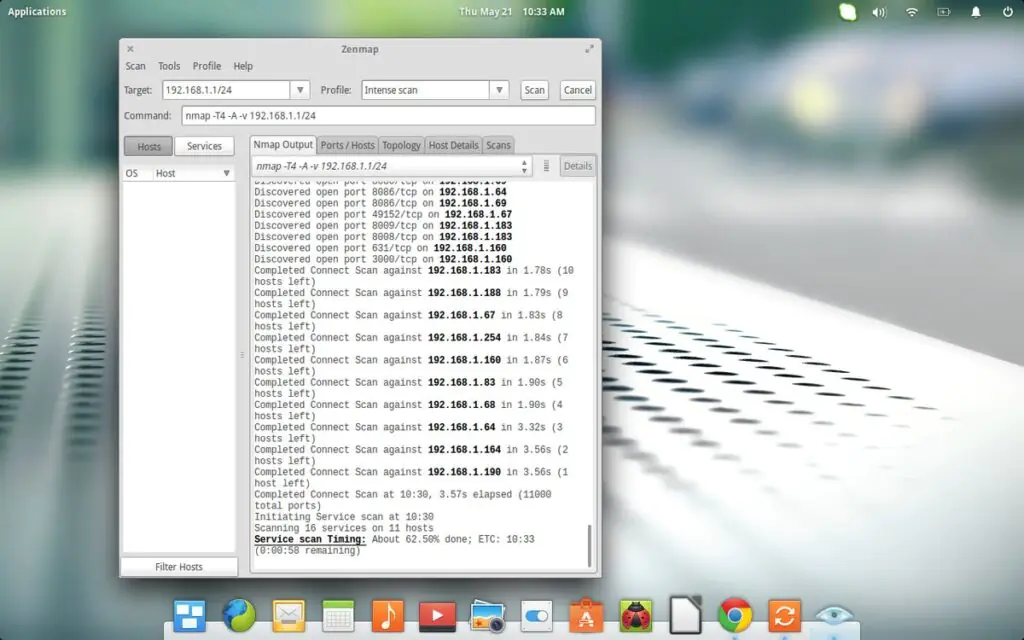Click the volume speaker icon

tap(879, 12)
